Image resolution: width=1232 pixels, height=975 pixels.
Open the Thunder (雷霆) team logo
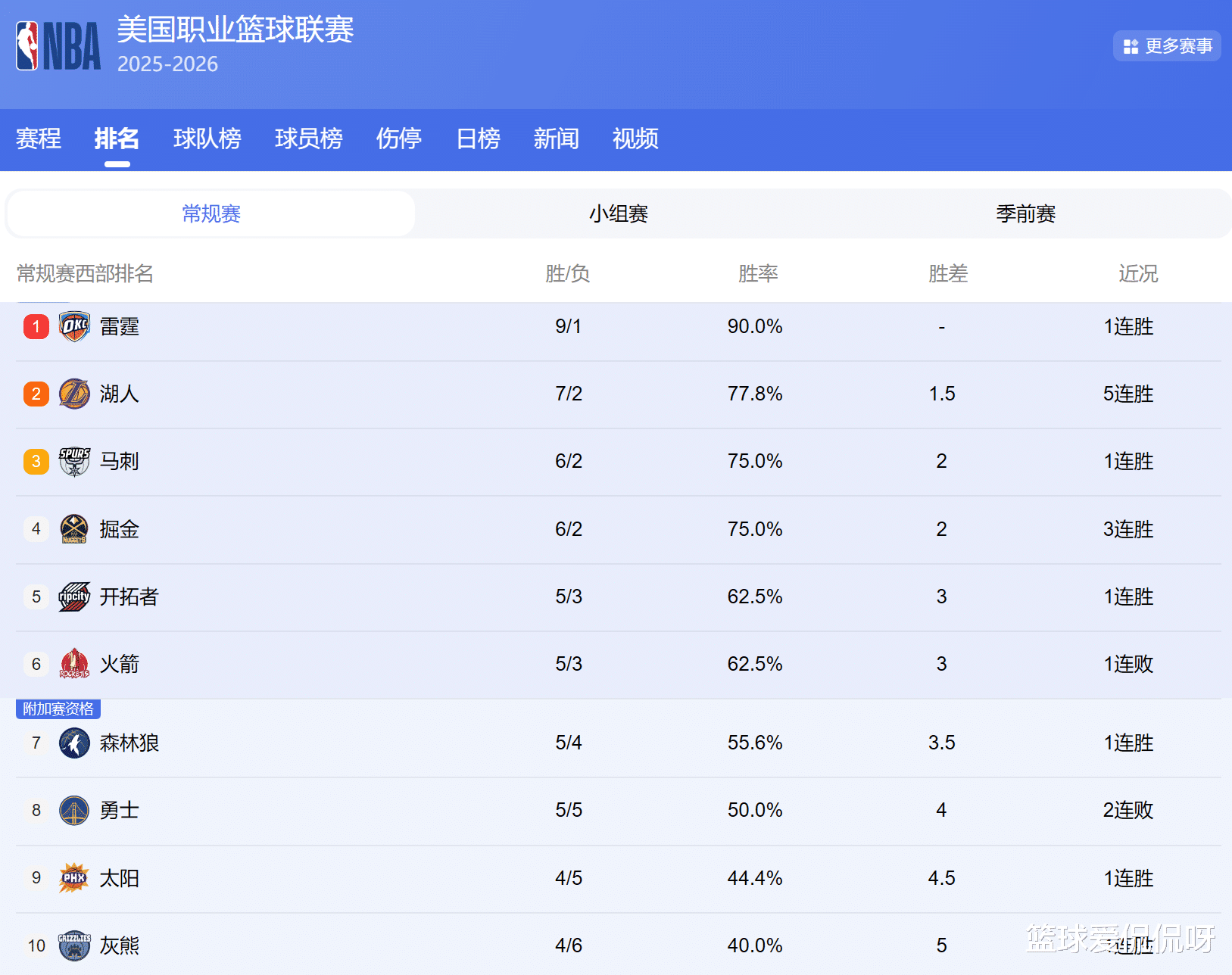(74, 327)
